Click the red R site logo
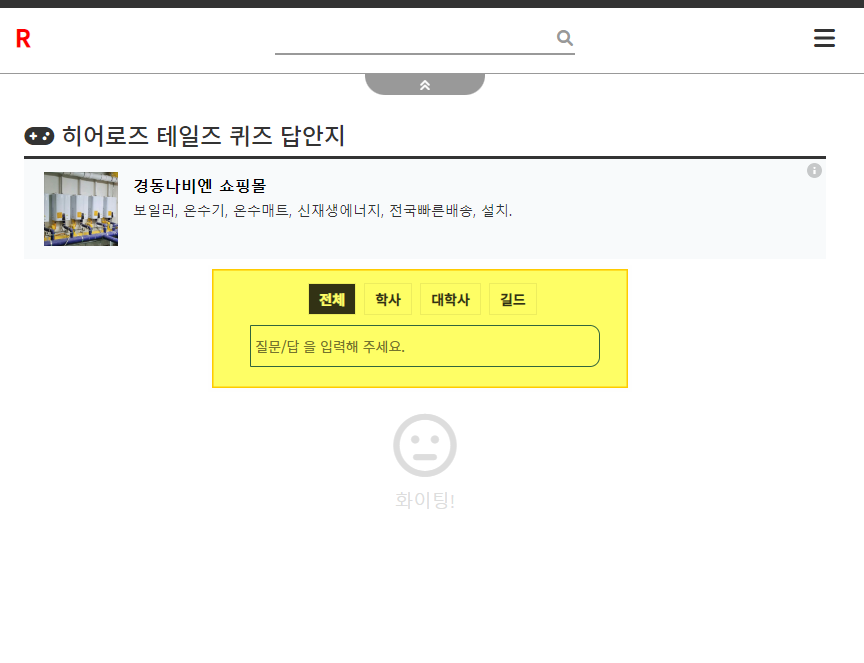This screenshot has width=864, height=663. click(x=23, y=39)
